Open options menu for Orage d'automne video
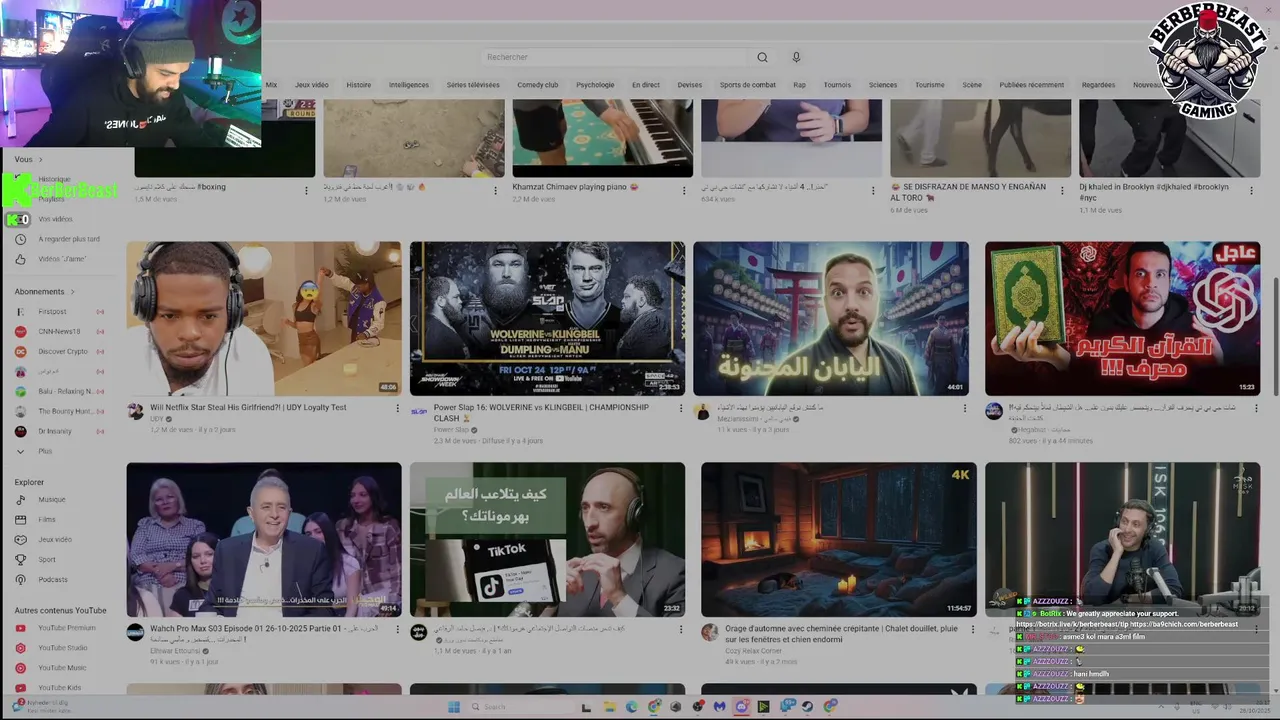1280x720 pixels. click(x=972, y=629)
